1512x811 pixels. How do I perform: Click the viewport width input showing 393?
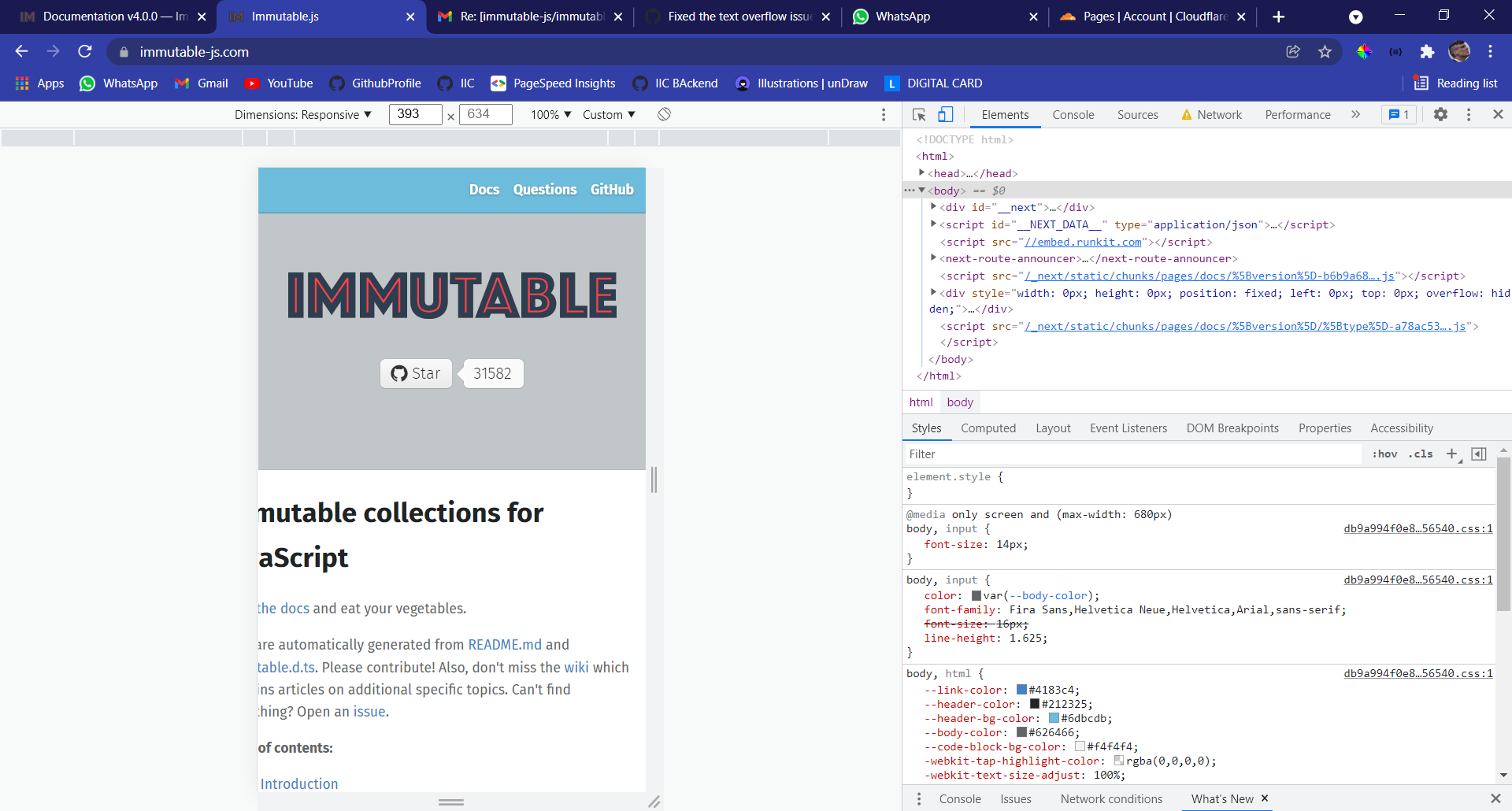(x=416, y=114)
